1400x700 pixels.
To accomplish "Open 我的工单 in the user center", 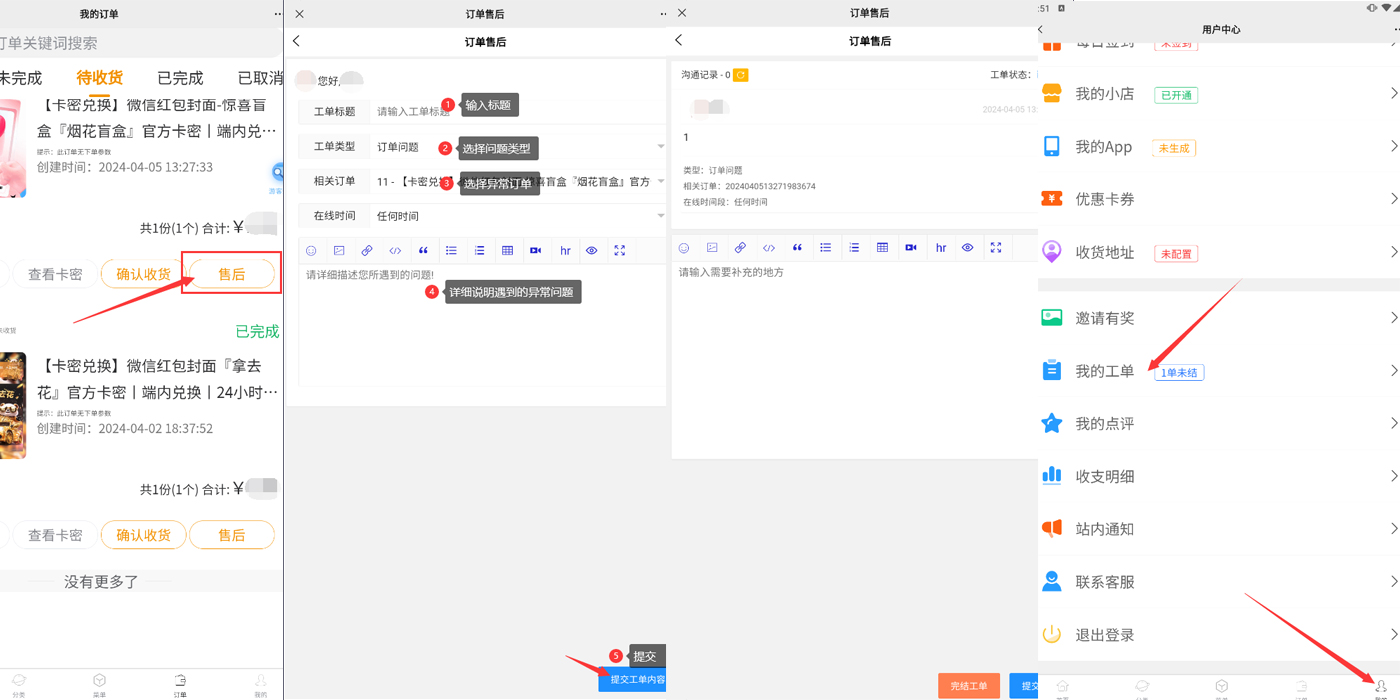I will pyautogui.click(x=1219, y=371).
